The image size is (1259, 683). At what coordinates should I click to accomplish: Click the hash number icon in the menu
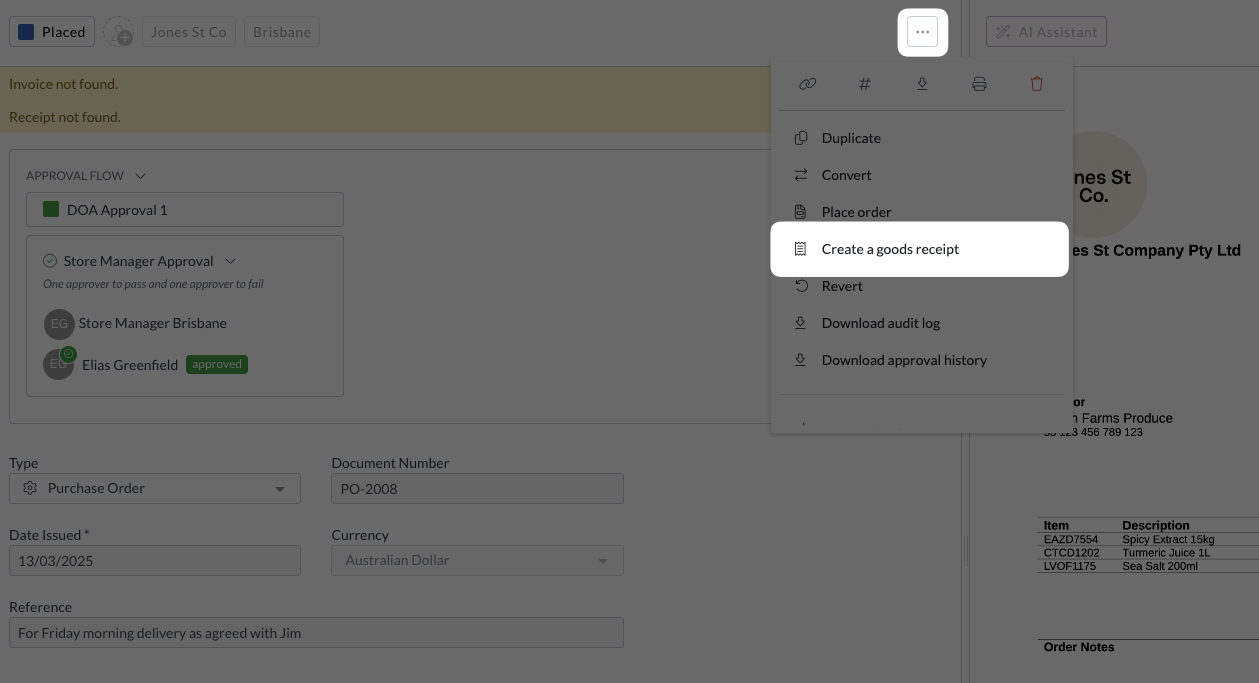[865, 84]
